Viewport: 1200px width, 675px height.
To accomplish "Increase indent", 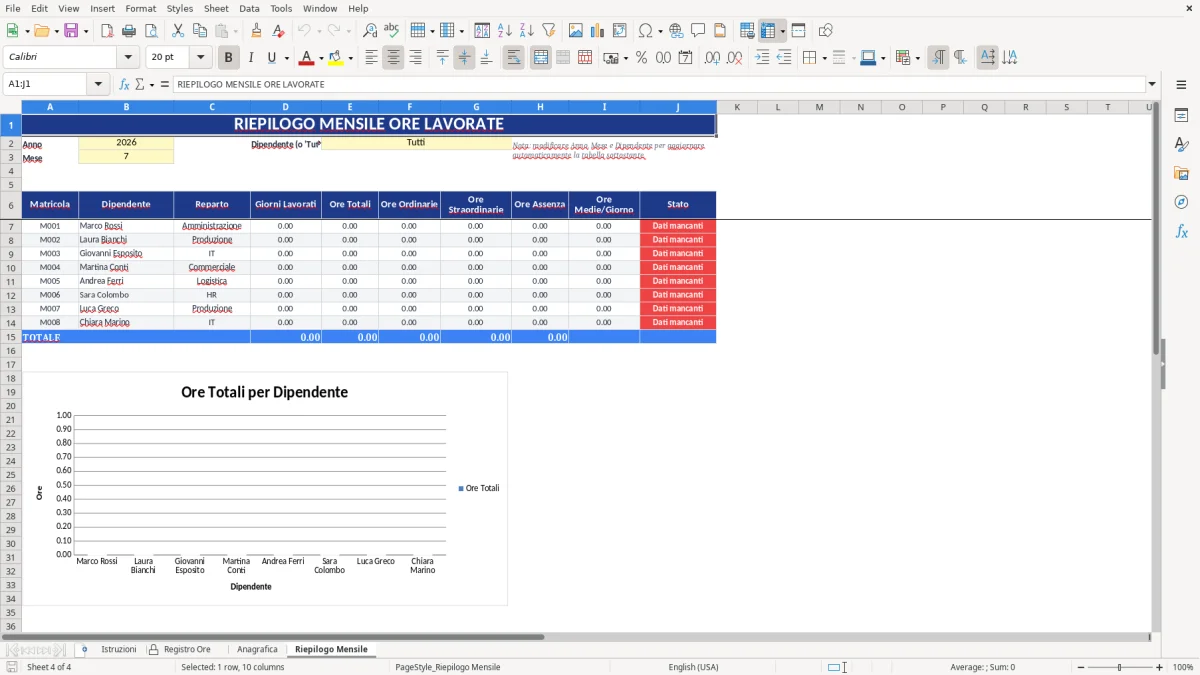I will pyautogui.click(x=762, y=58).
